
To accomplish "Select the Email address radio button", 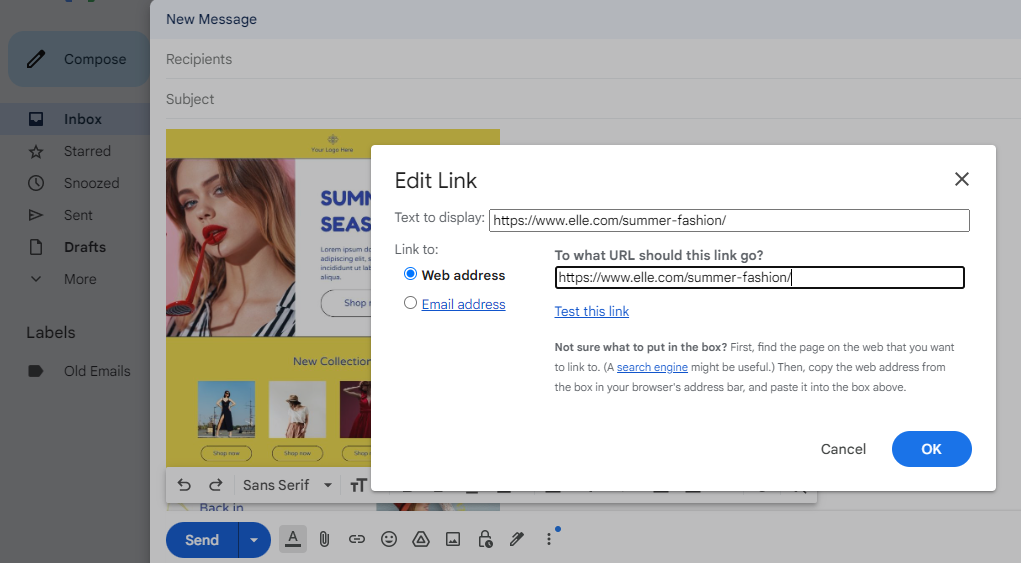I will (410, 303).
